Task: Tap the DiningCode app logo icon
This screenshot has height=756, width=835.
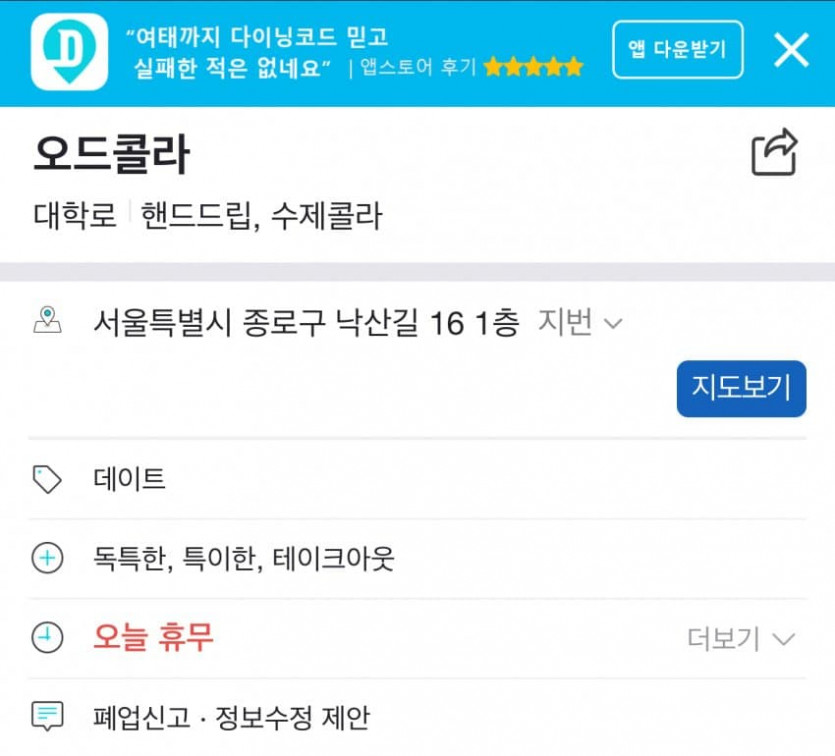Action: coord(69,52)
